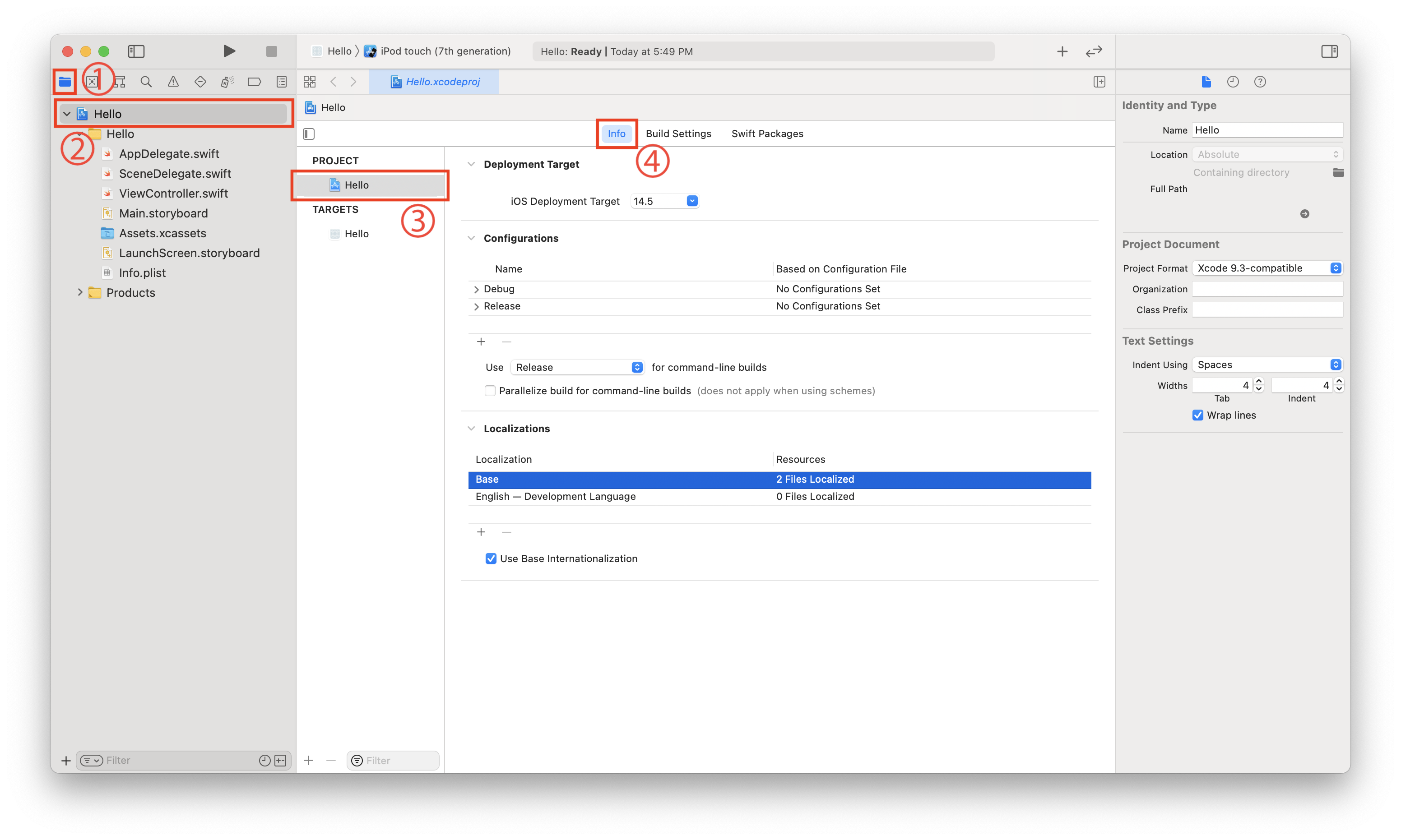Screen dimensions: 1401x840
Task: Toggle the Wrap lines checkbox
Action: [x=1197, y=415]
